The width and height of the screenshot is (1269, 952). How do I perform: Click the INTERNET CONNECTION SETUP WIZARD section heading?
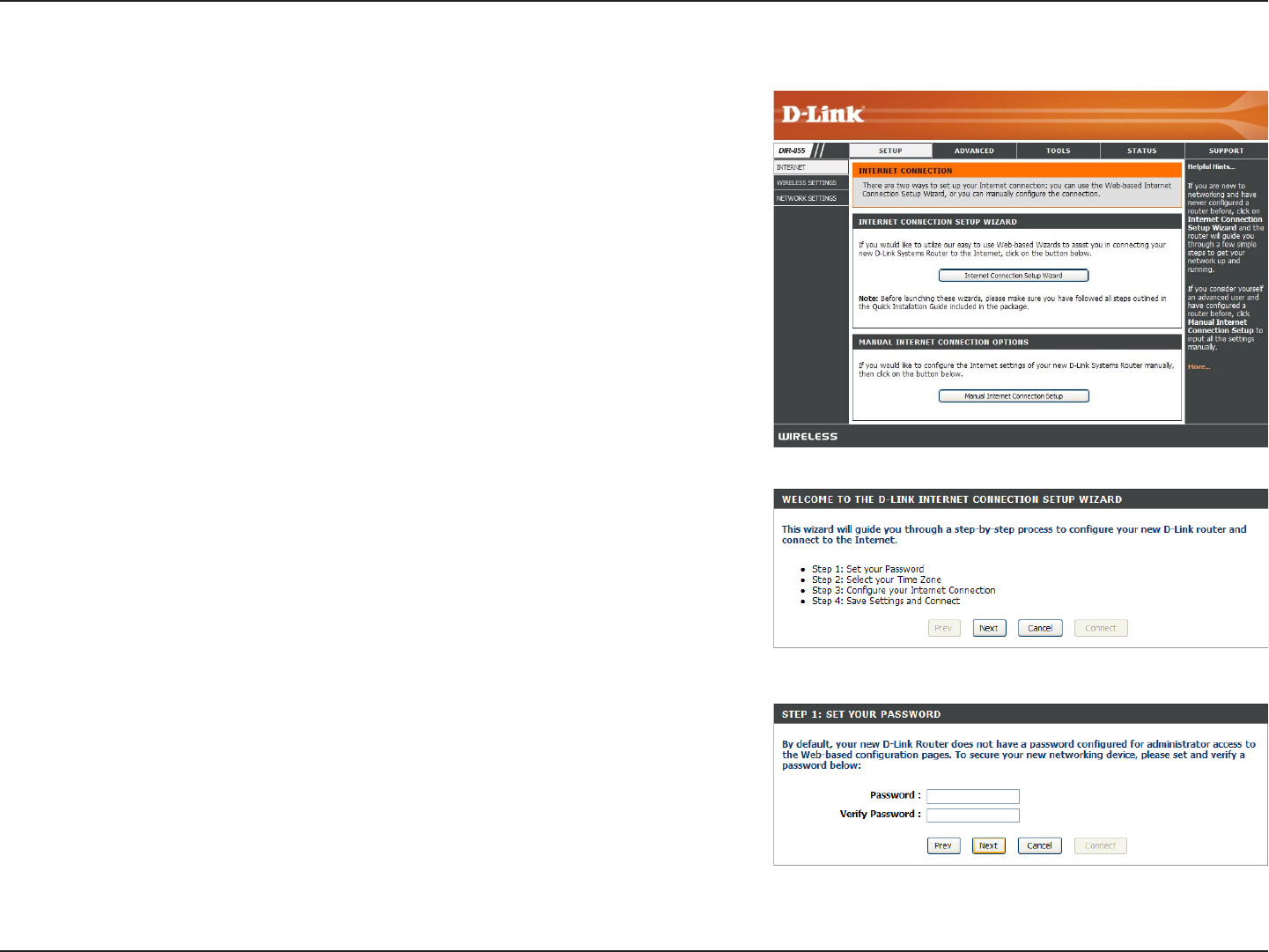(x=938, y=222)
